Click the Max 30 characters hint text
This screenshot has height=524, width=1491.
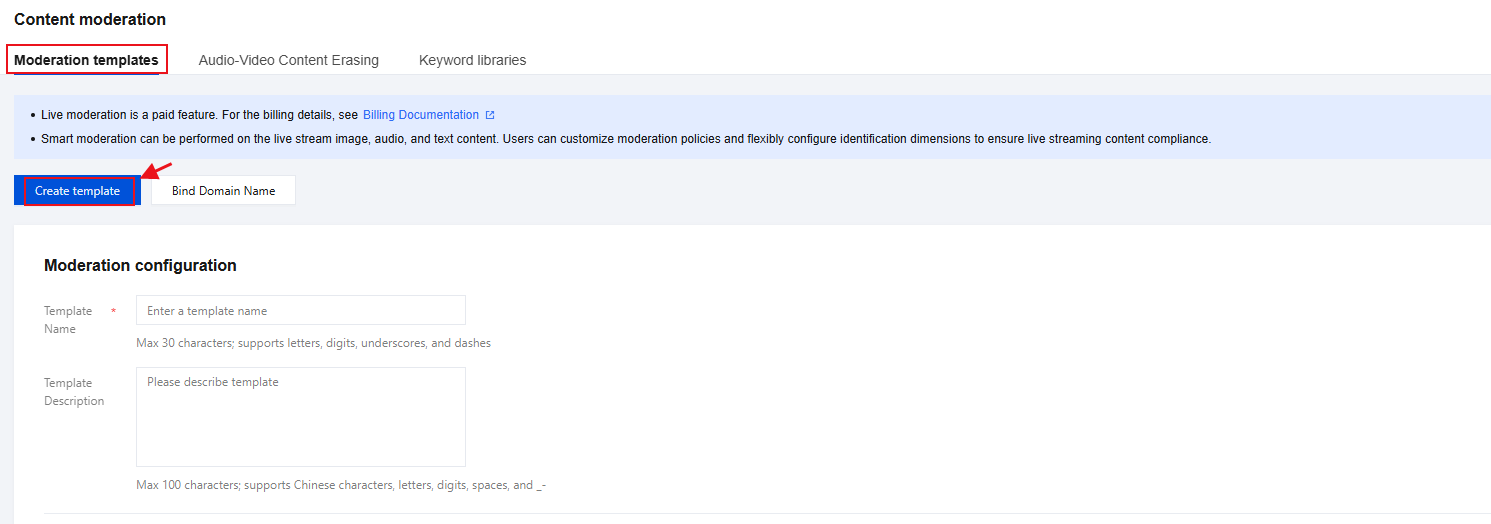[x=313, y=343]
